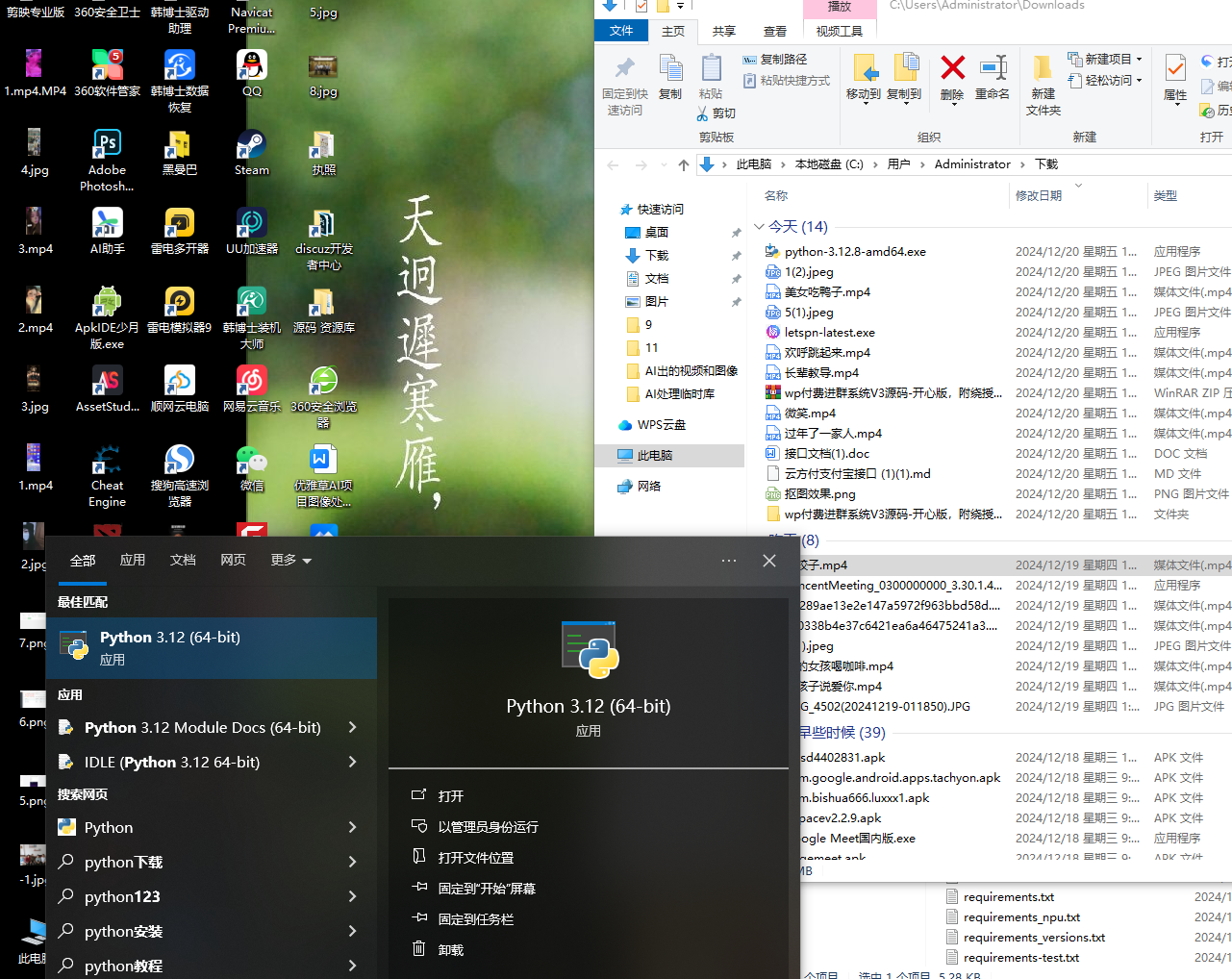
Task: Click 复制路径 in Explorer ribbon
Action: point(775,60)
